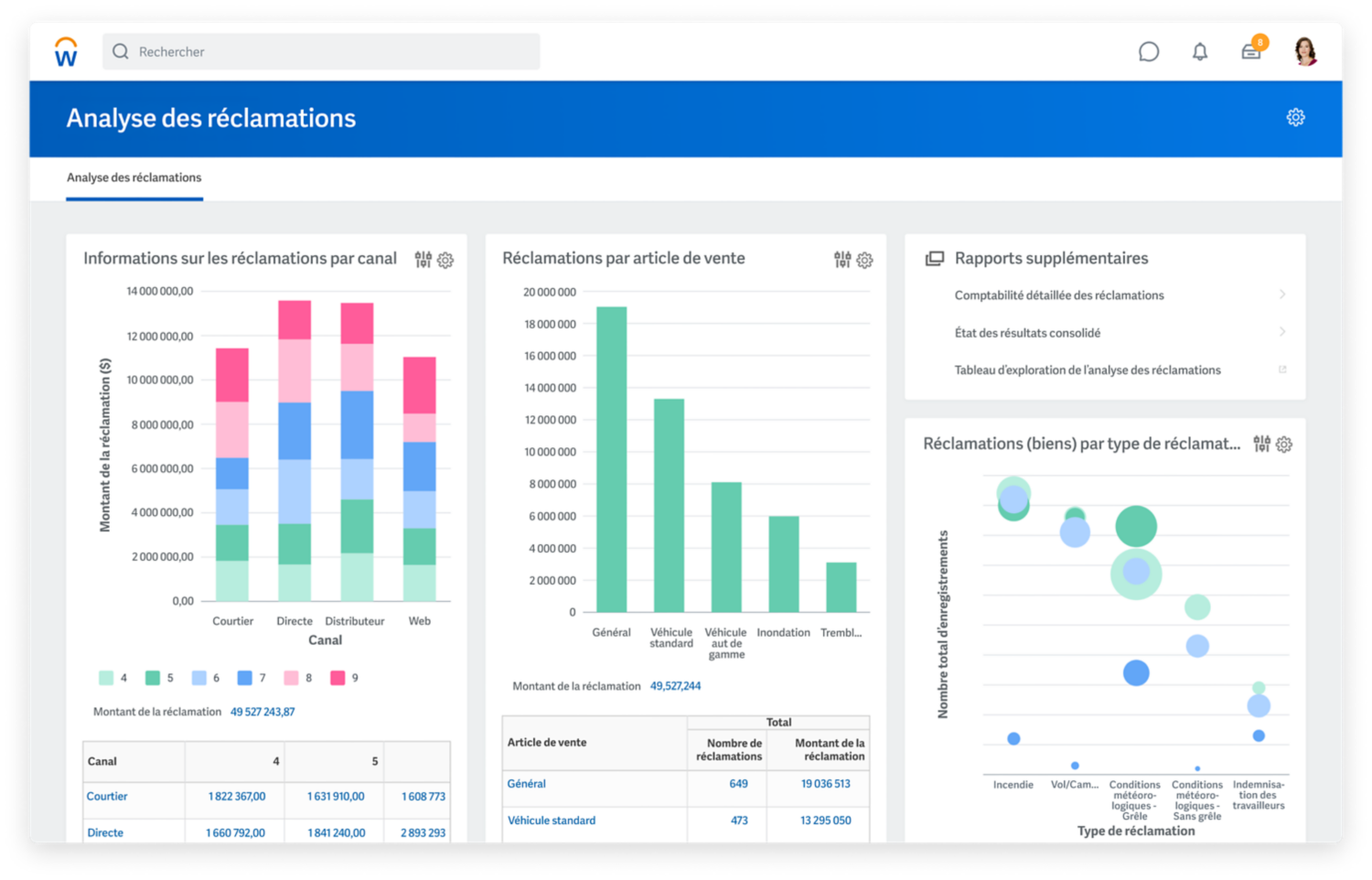1372x880 pixels.
Task: Click the 473 claims count
Action: 739,821
